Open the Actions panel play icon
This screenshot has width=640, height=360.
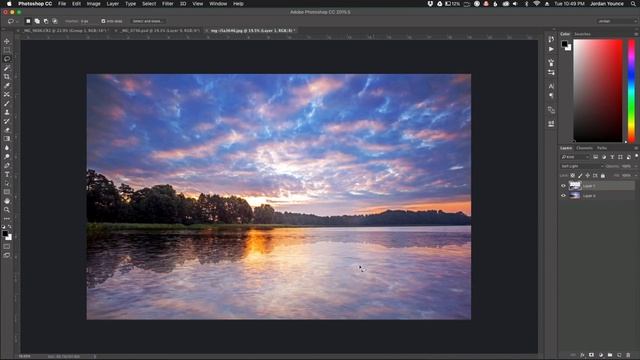point(551,49)
